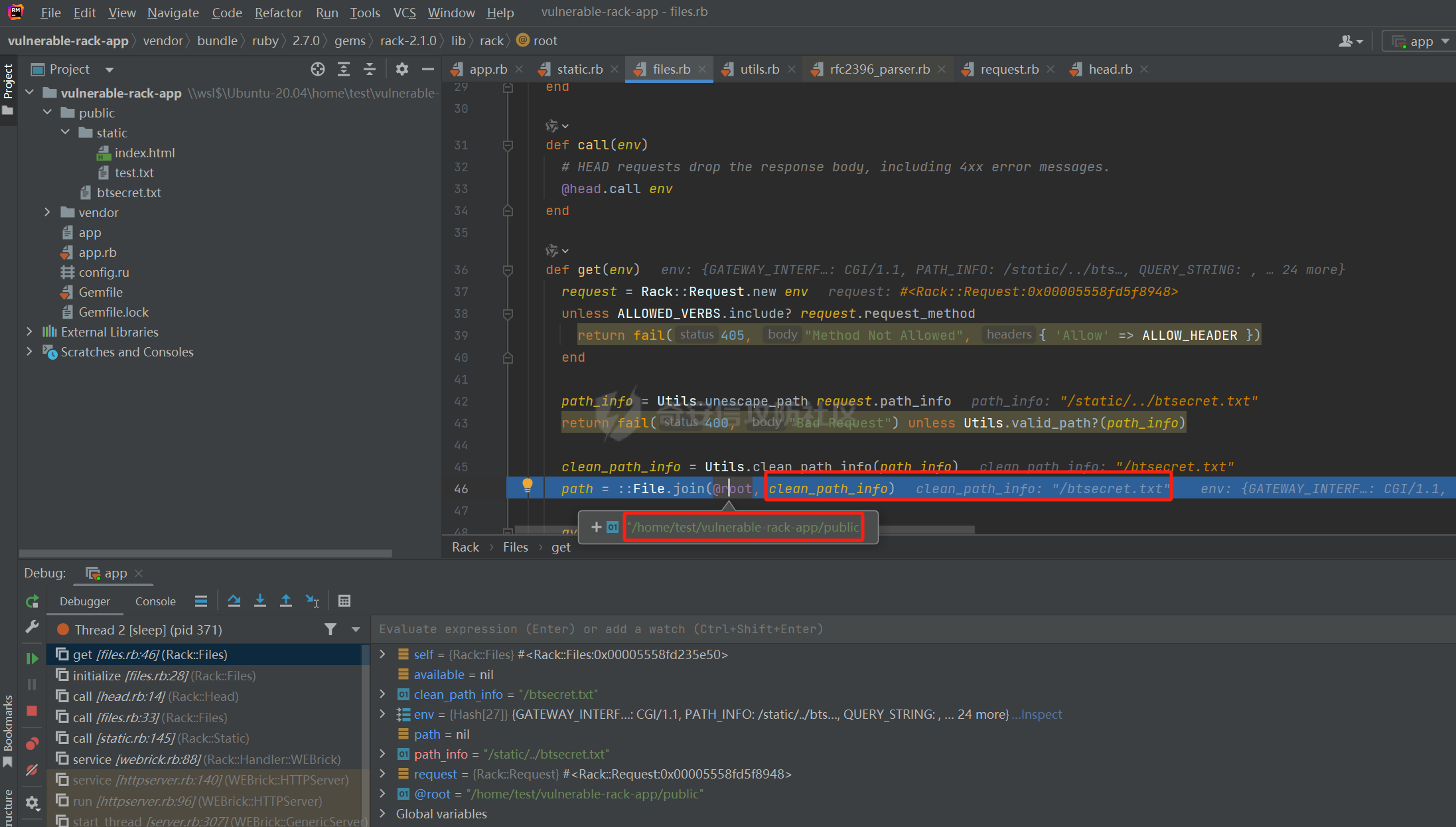Expand External Libraries node

(x=30, y=332)
